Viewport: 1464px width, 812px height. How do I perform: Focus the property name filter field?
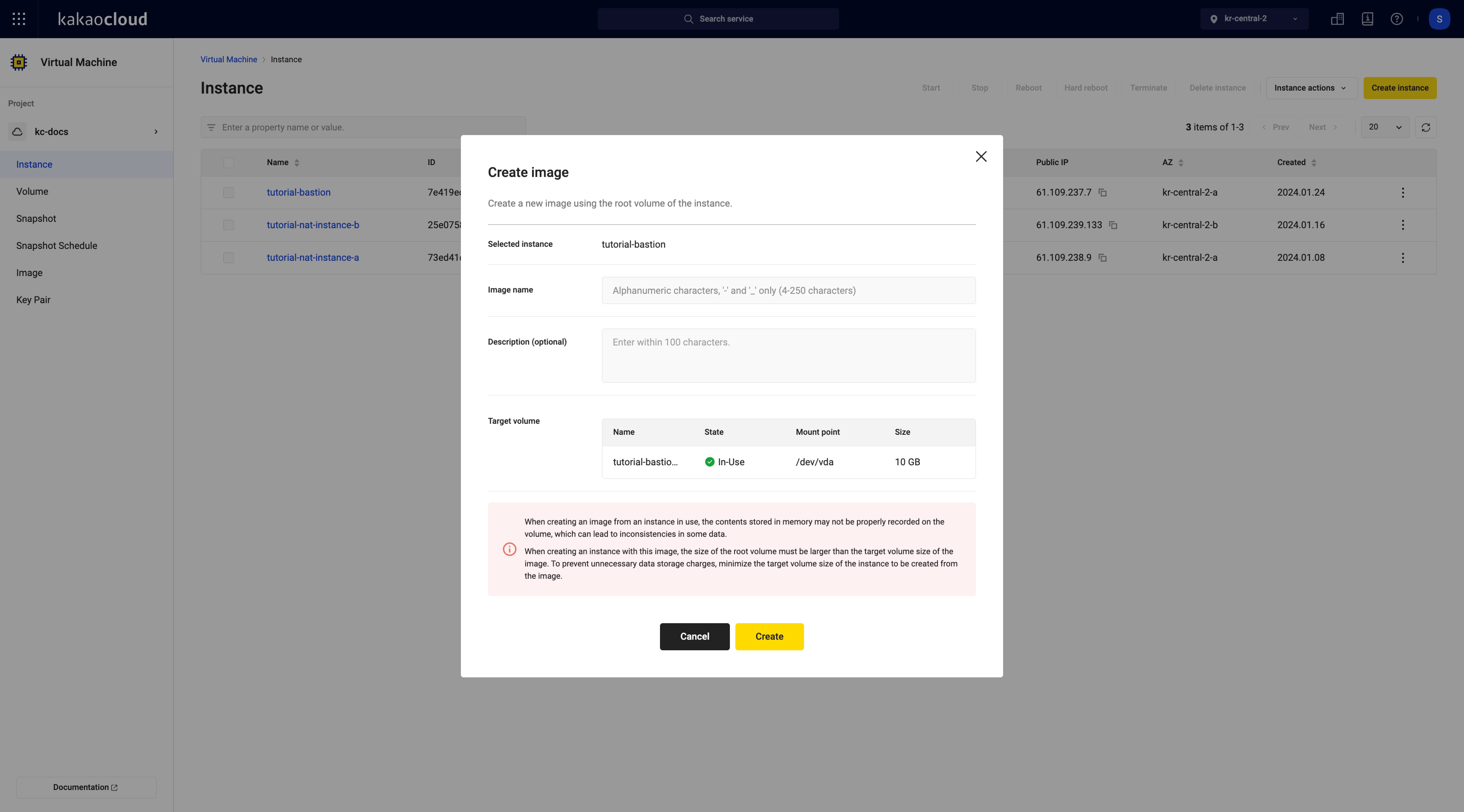click(363, 127)
